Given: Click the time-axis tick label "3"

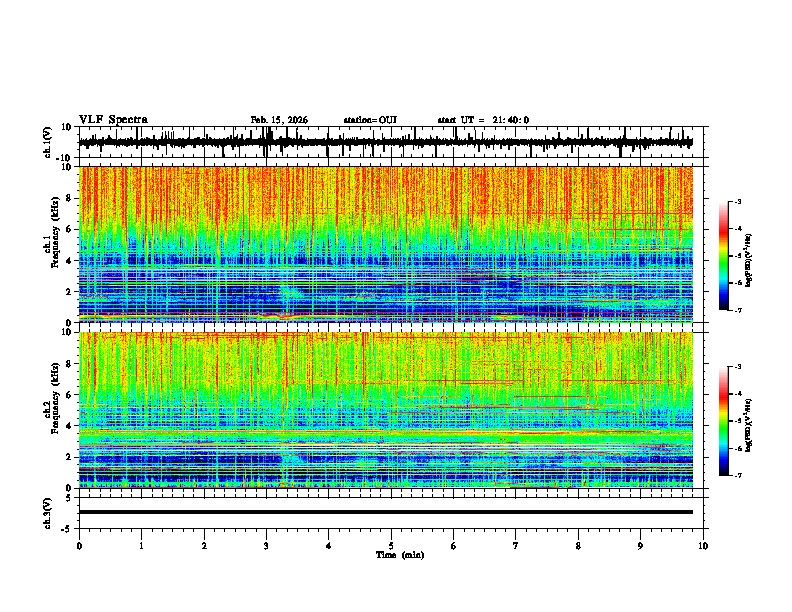Looking at the screenshot, I should pyautogui.click(x=266, y=546).
